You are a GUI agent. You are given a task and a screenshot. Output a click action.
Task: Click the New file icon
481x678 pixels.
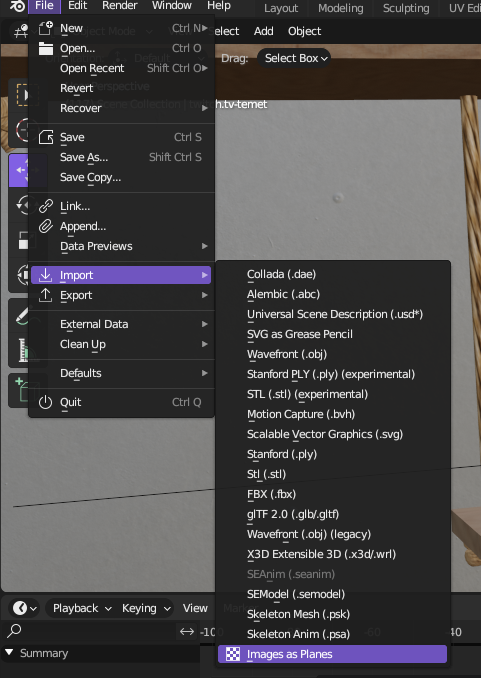pos(45,28)
